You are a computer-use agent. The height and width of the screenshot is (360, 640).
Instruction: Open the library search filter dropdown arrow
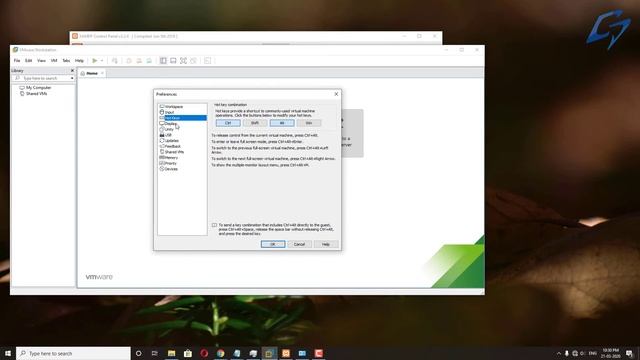[x=72, y=78]
